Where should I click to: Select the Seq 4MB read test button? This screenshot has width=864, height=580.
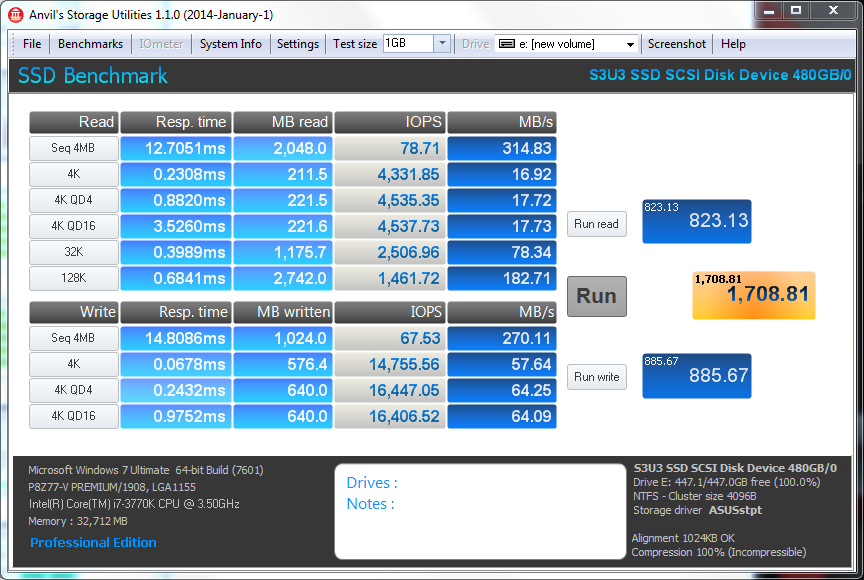[x=73, y=149]
